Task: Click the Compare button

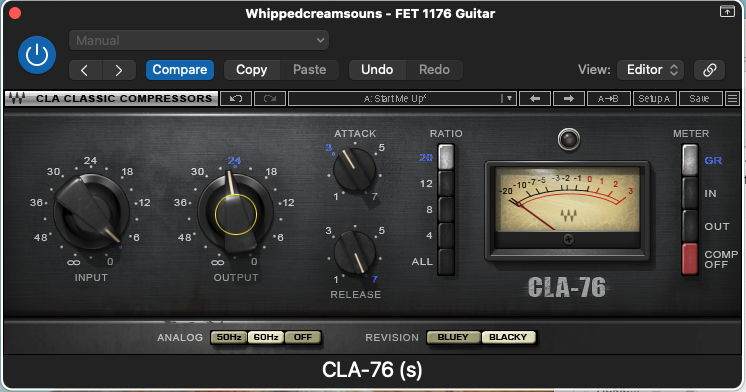Action: [180, 70]
